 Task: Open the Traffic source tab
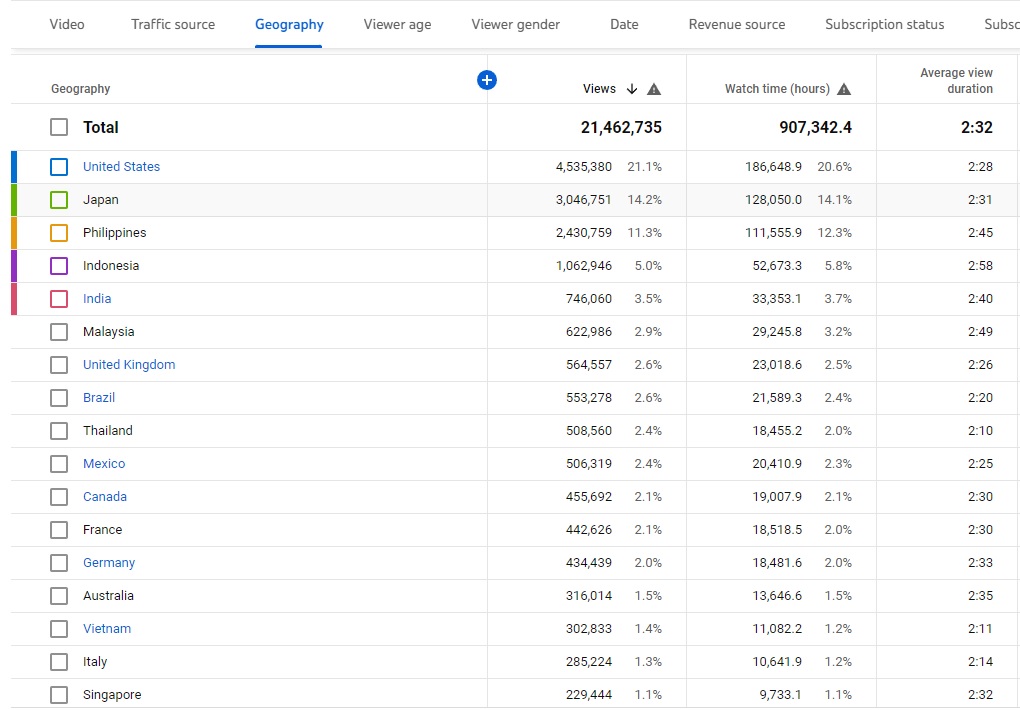pyautogui.click(x=173, y=25)
